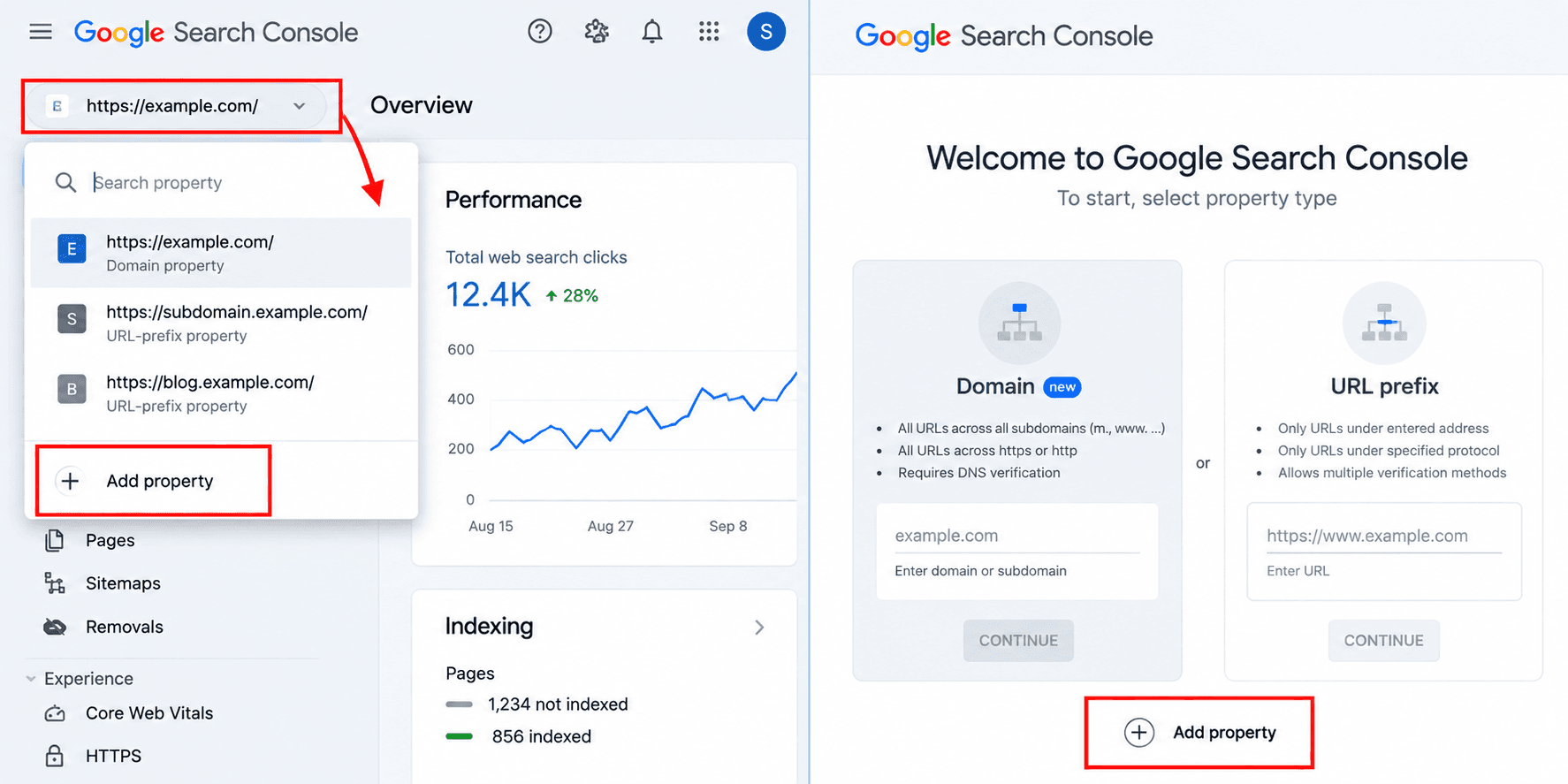Click the E icon of example.com property
1568x784 pixels.
click(72, 249)
